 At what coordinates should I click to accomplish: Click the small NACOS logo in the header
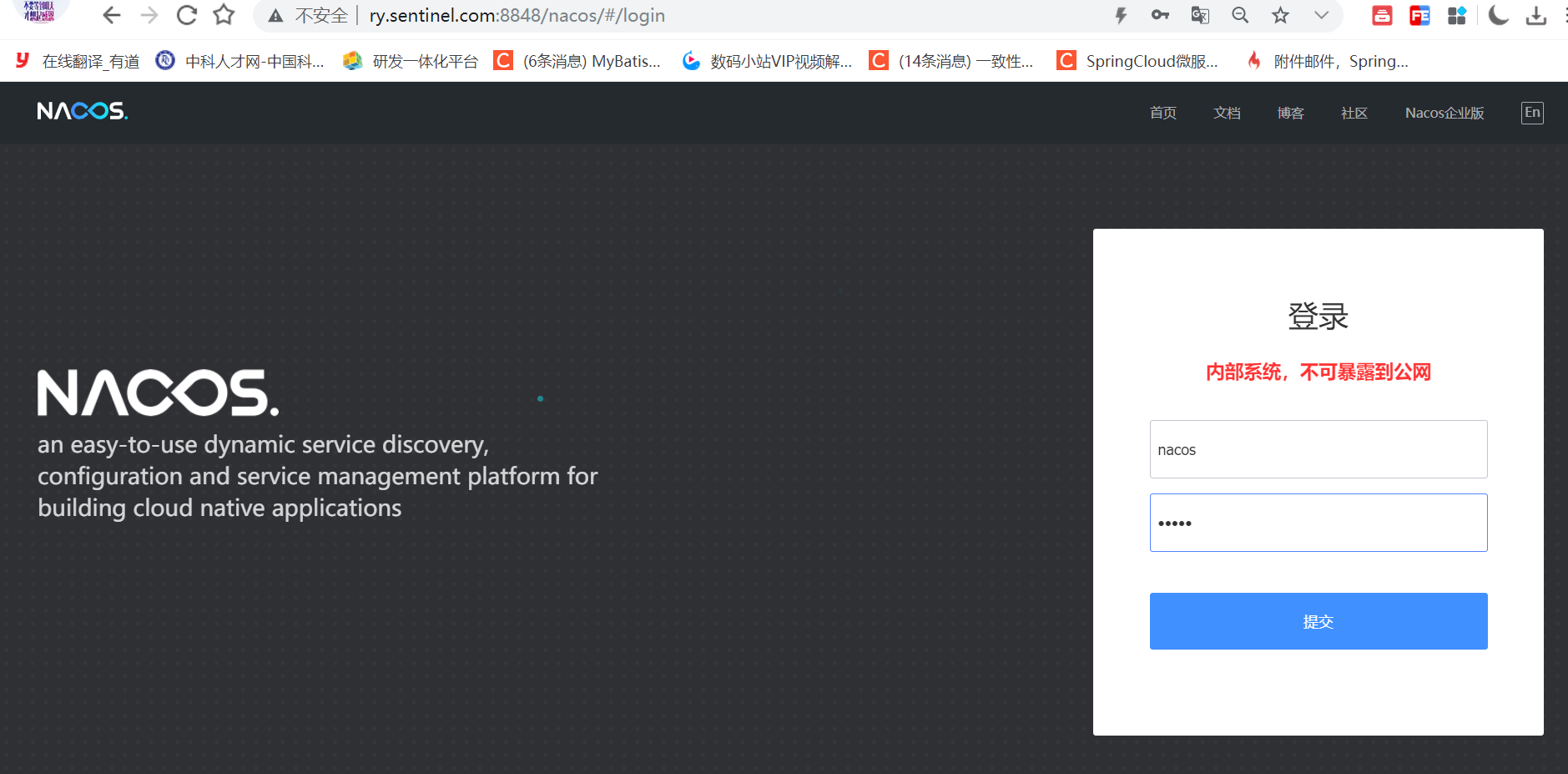click(83, 111)
